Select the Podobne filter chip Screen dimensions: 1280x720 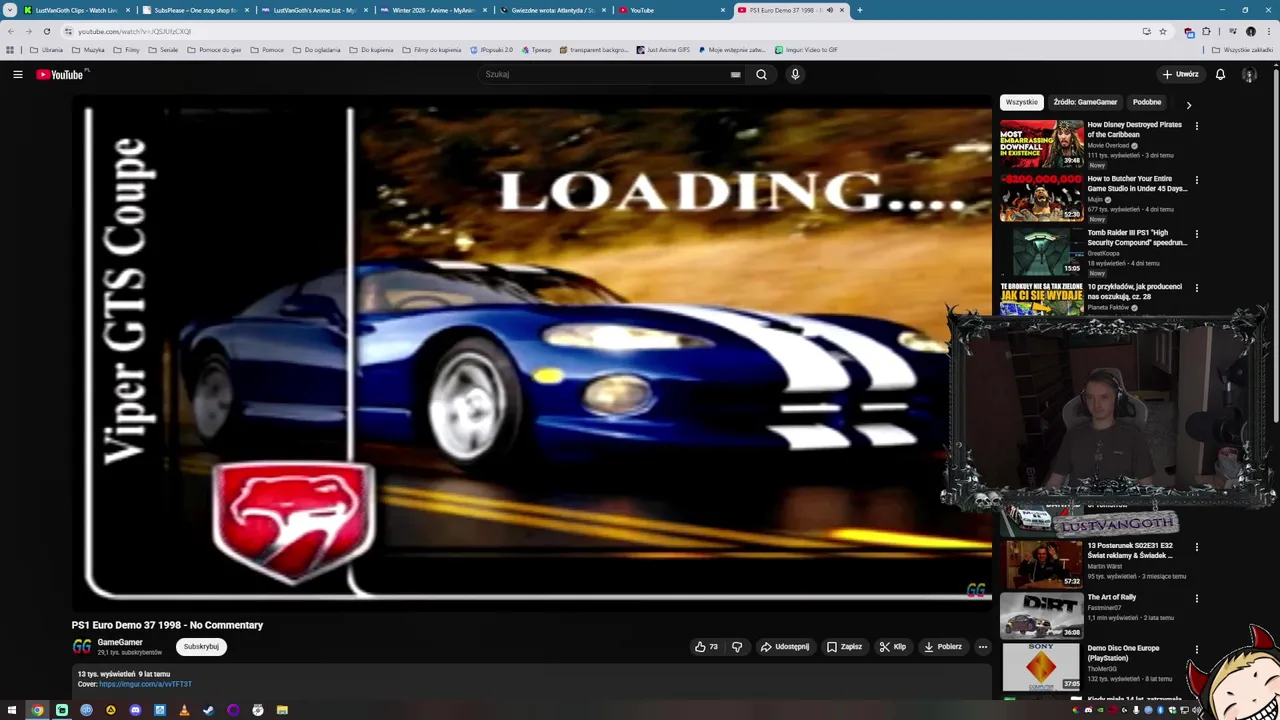(x=1147, y=102)
